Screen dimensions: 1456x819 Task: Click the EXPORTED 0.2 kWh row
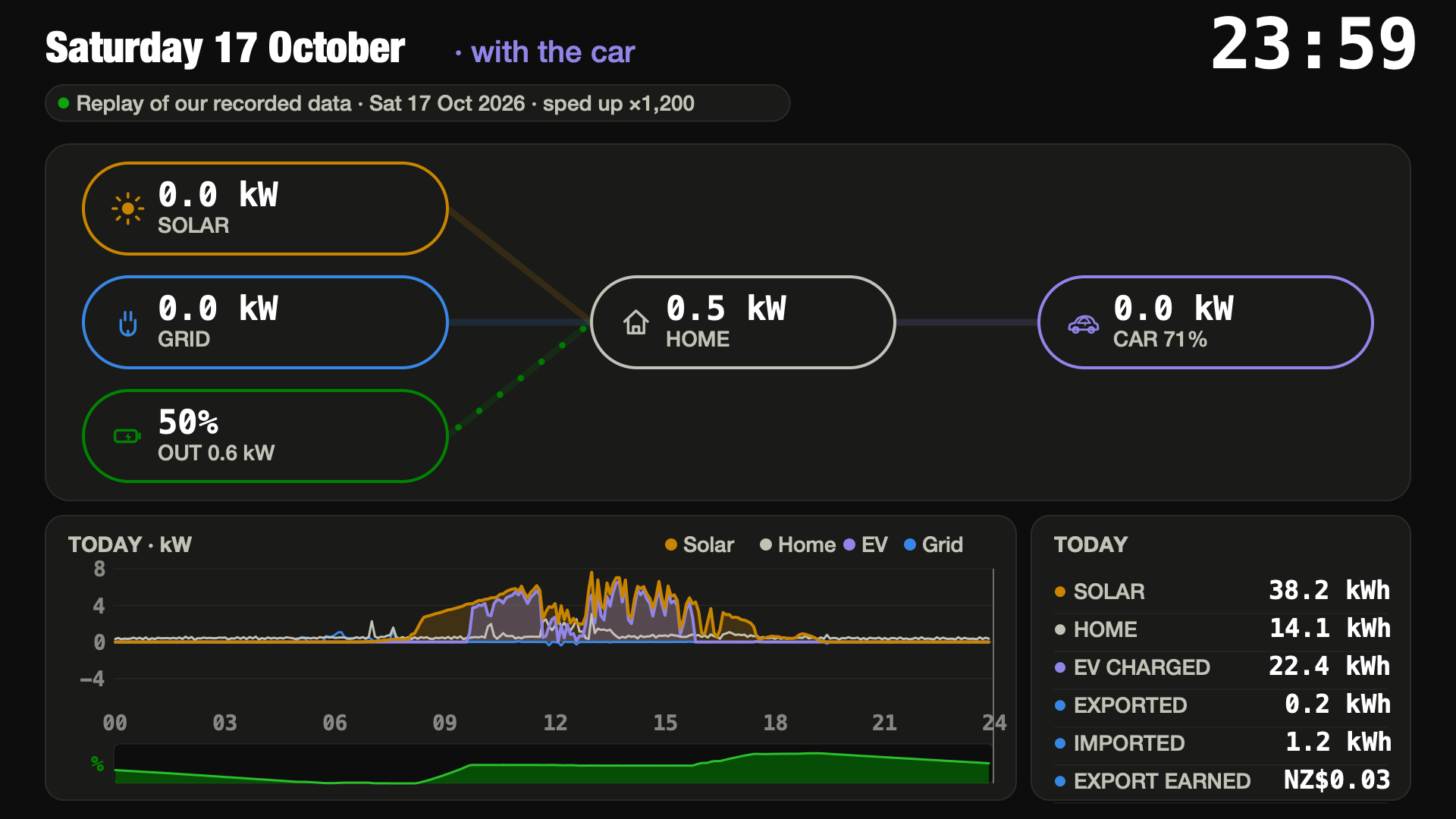[1222, 704]
